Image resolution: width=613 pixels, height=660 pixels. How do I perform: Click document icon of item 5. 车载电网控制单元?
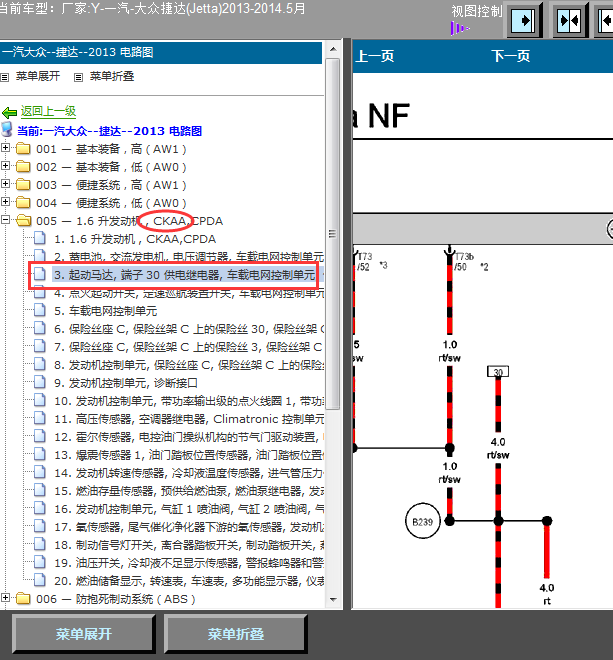click(x=40, y=310)
